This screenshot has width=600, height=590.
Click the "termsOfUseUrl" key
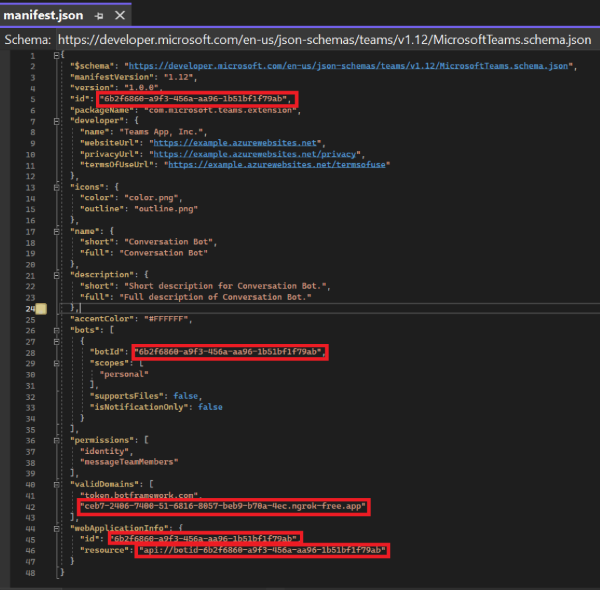coord(119,165)
